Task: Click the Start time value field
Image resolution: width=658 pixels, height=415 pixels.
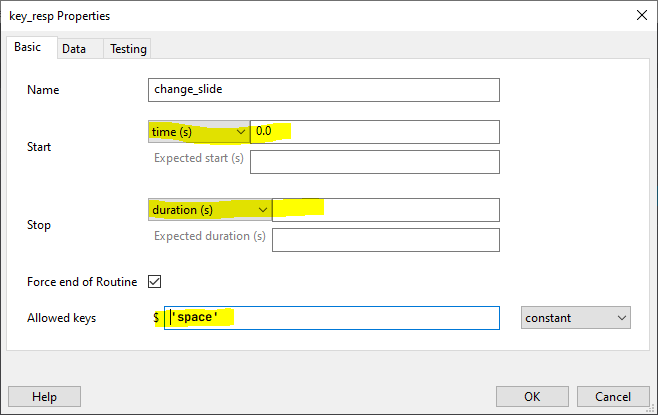Action: tap(374, 132)
